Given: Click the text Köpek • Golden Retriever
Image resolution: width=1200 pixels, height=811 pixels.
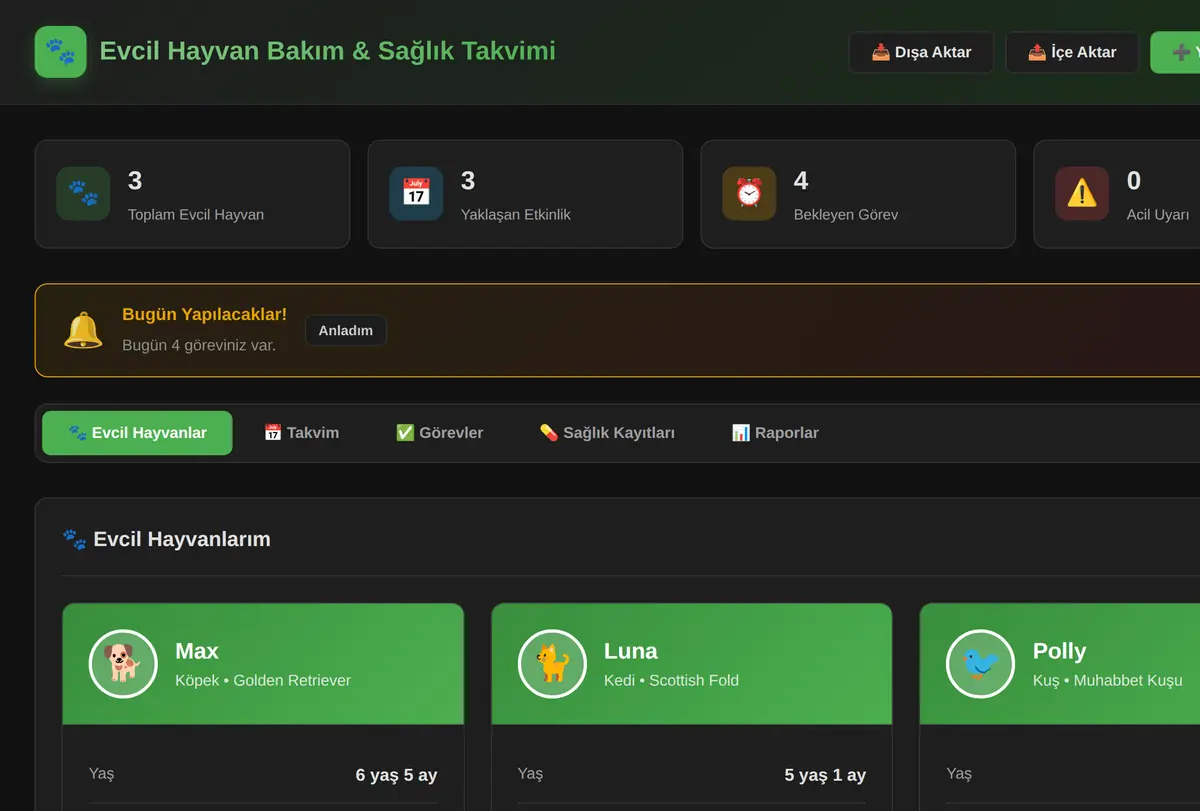Looking at the screenshot, I should tap(263, 680).
